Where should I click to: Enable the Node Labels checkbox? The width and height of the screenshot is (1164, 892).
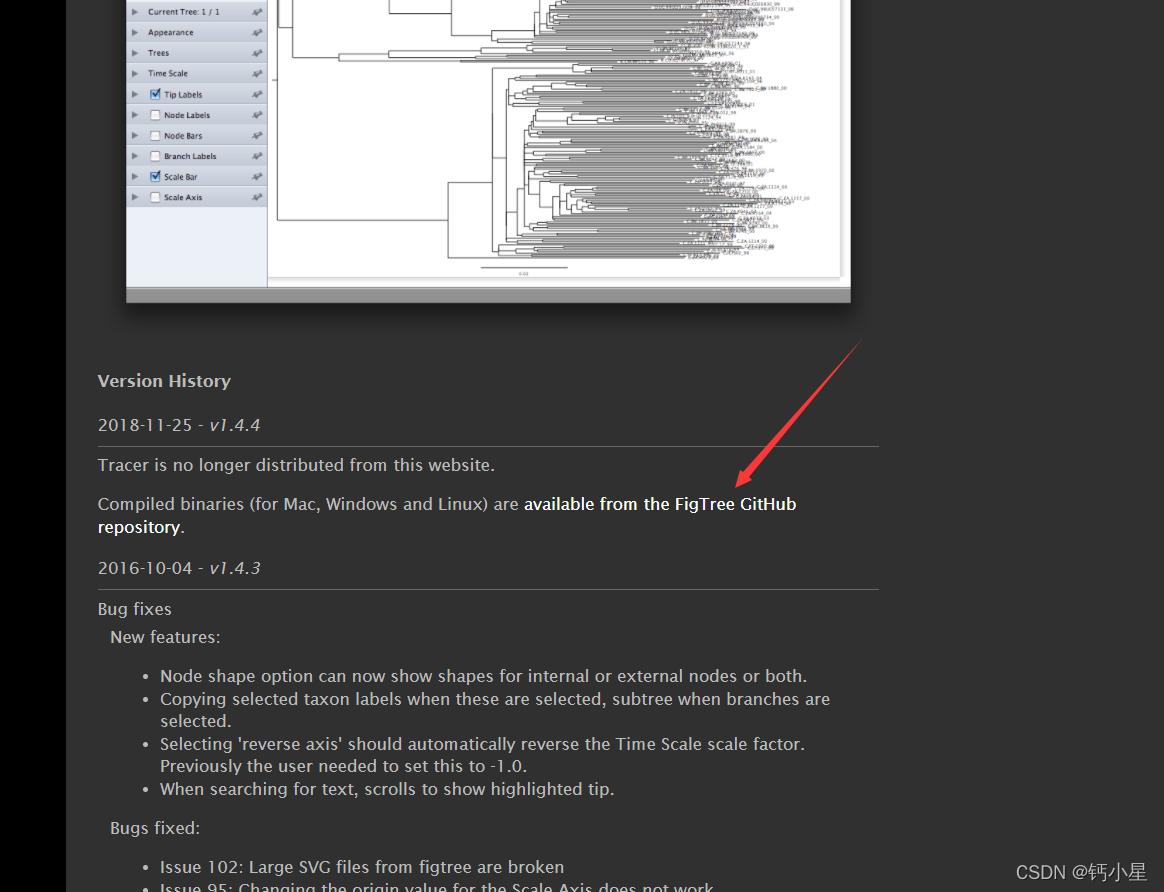tap(155, 115)
